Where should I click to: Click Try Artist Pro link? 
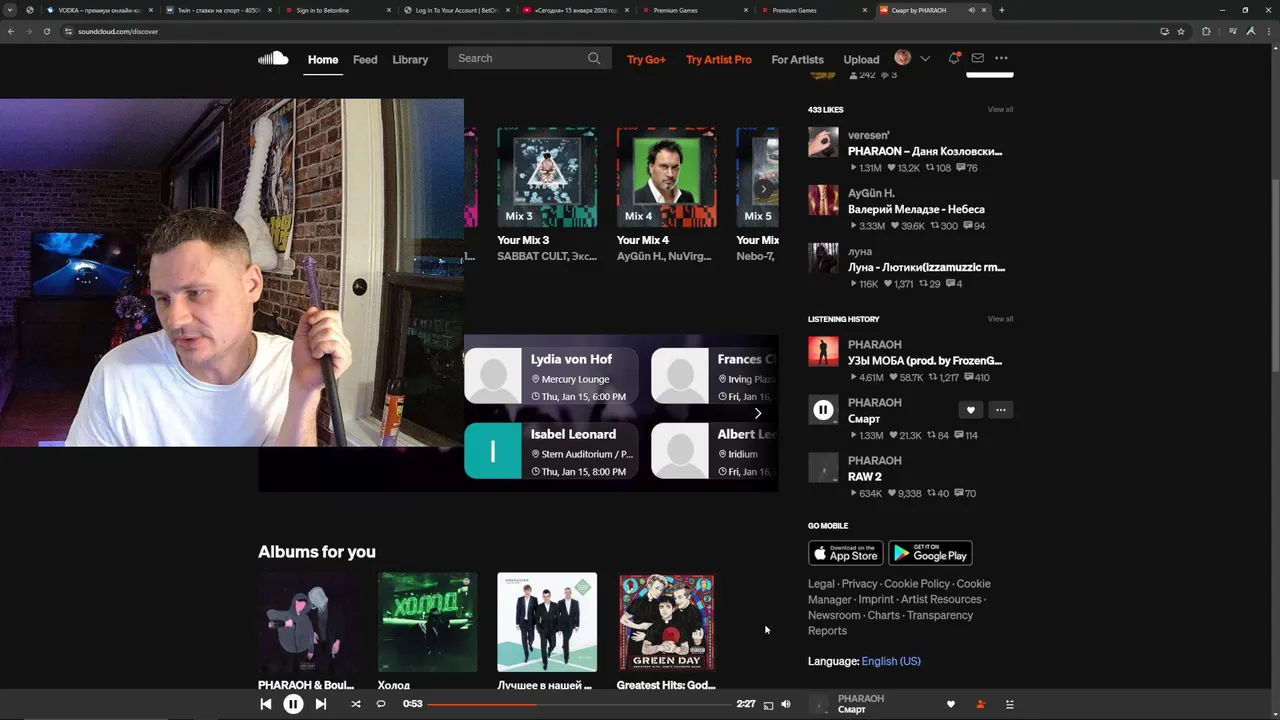pyautogui.click(x=719, y=59)
